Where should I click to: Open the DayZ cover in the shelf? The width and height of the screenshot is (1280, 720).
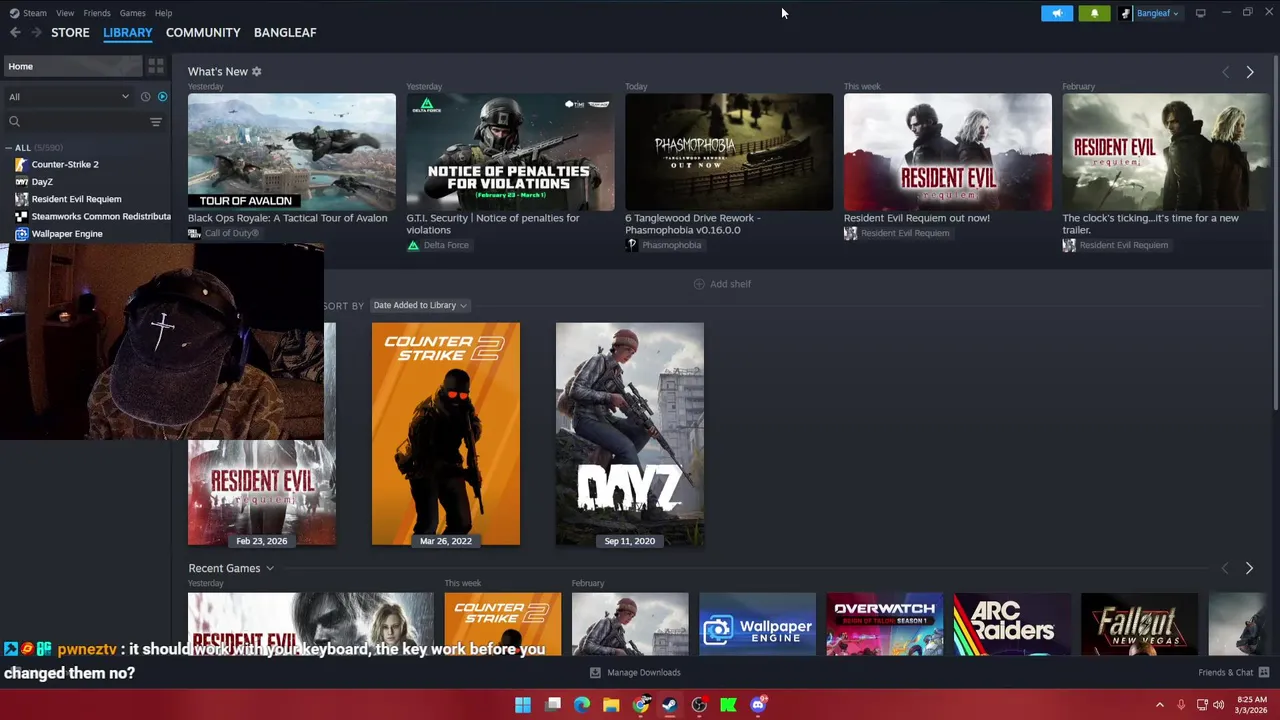[630, 434]
